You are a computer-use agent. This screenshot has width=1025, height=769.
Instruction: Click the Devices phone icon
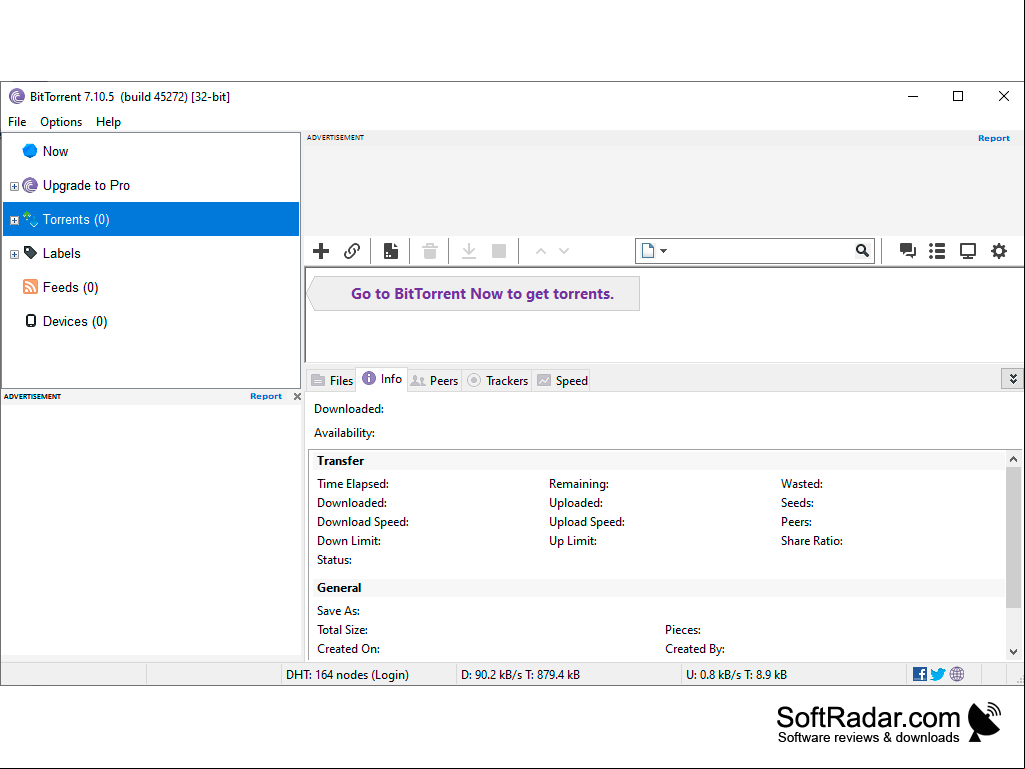tap(31, 320)
